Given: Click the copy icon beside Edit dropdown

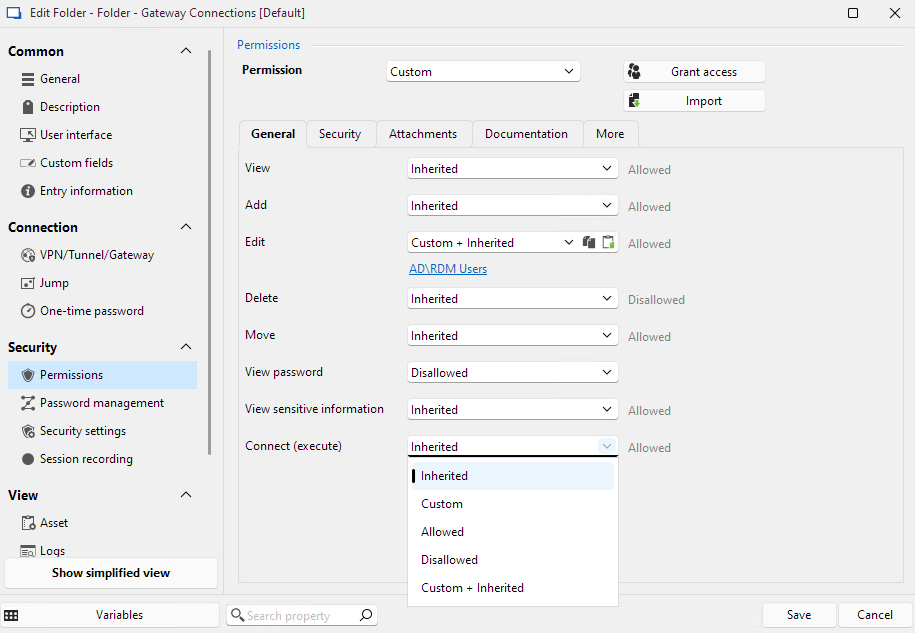Looking at the screenshot, I should (x=589, y=242).
